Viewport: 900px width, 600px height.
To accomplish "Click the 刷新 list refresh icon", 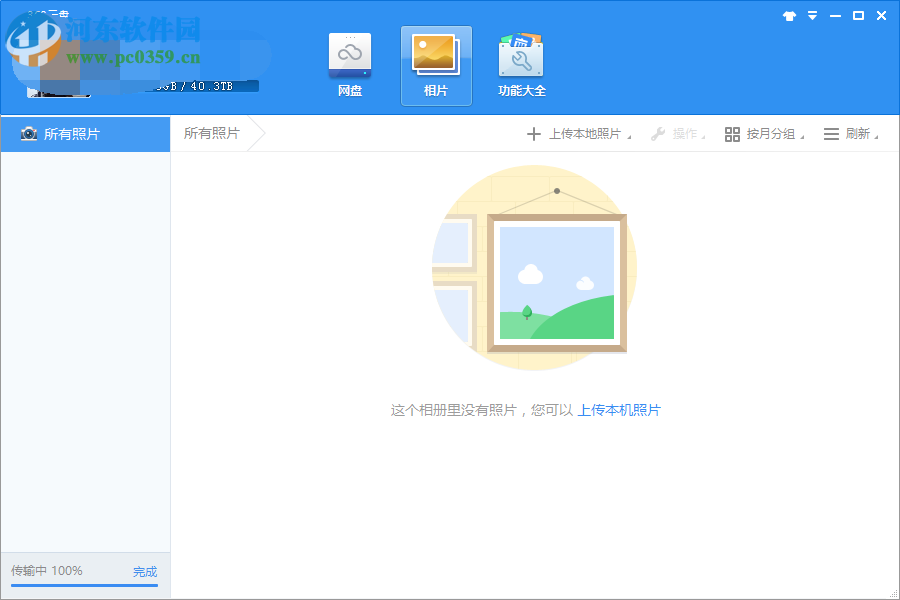I will [x=832, y=132].
